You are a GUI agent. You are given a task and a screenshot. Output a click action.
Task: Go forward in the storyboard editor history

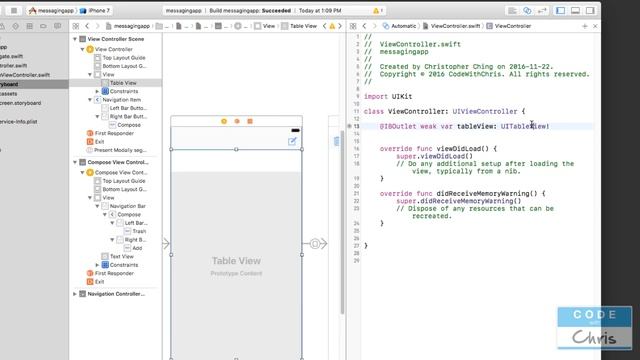(97, 26)
